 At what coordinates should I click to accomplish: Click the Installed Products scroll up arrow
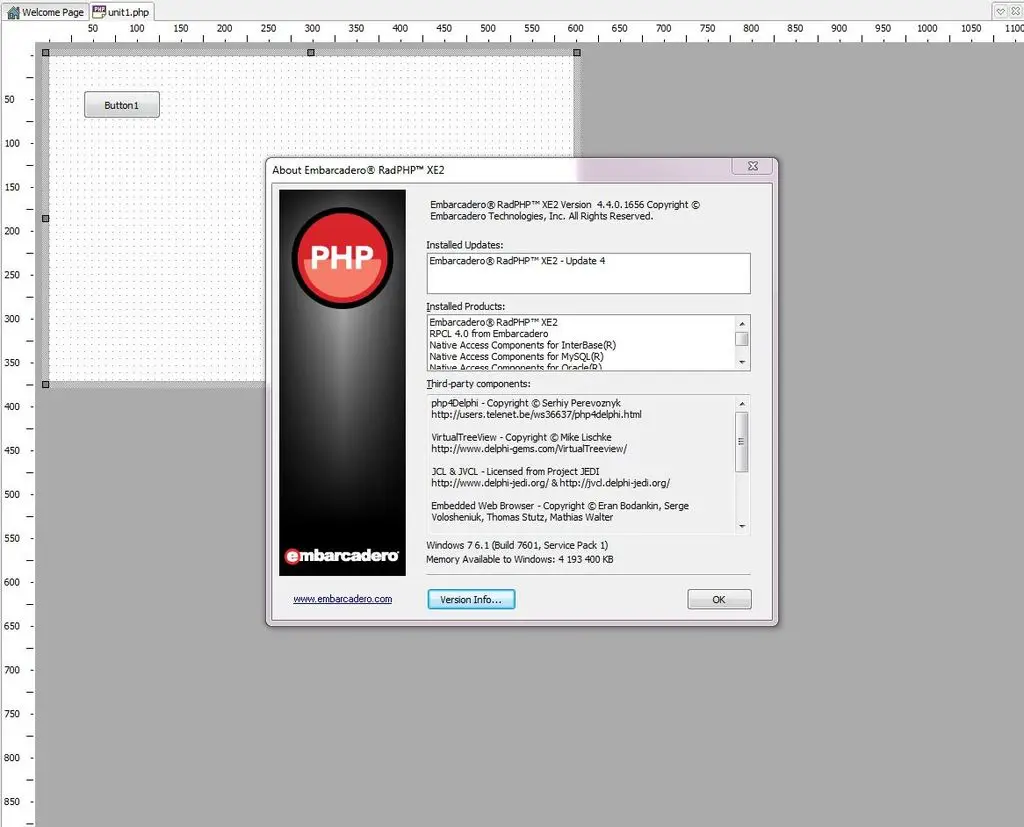point(742,323)
